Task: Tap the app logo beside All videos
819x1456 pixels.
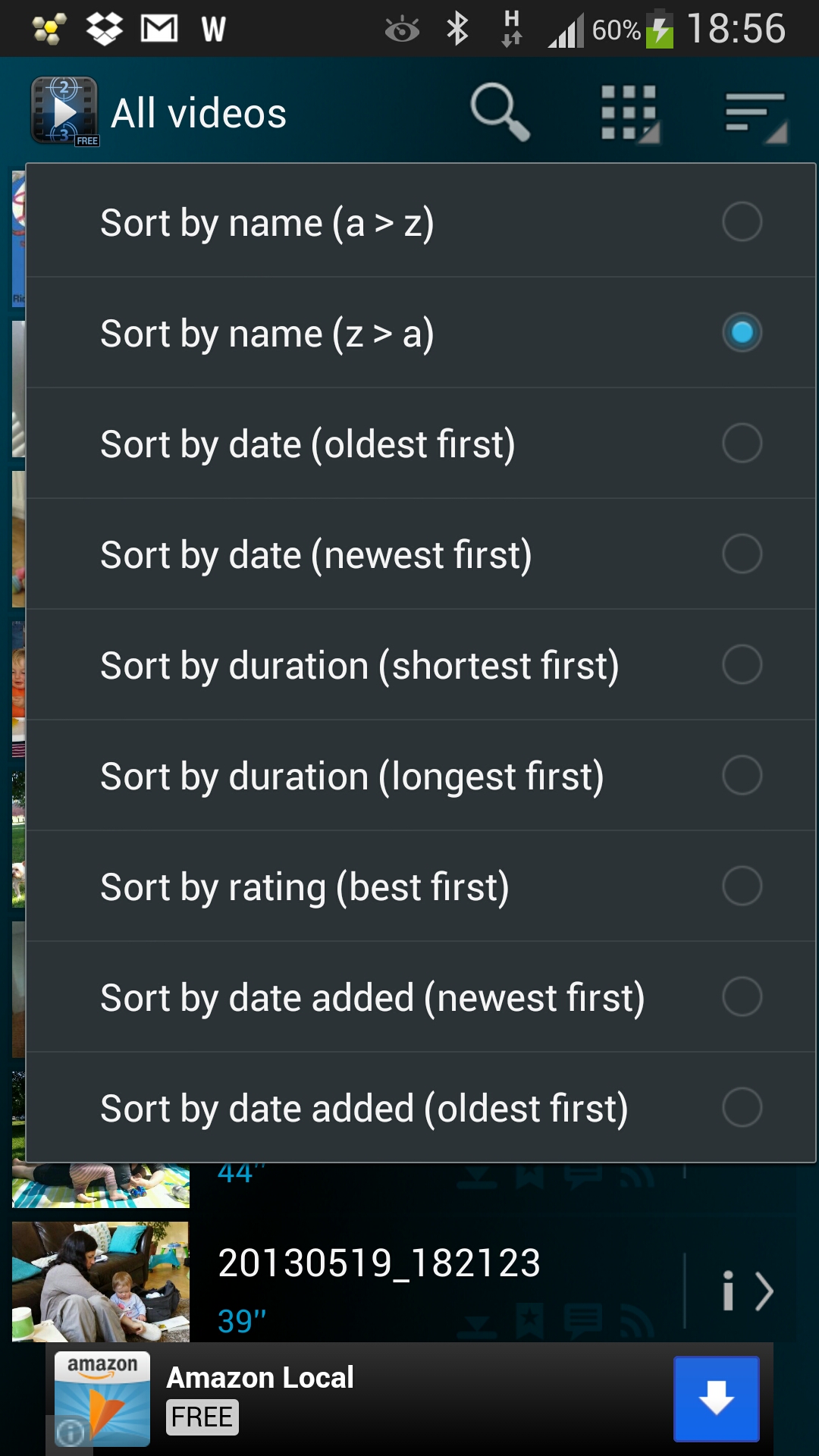Action: (64, 111)
